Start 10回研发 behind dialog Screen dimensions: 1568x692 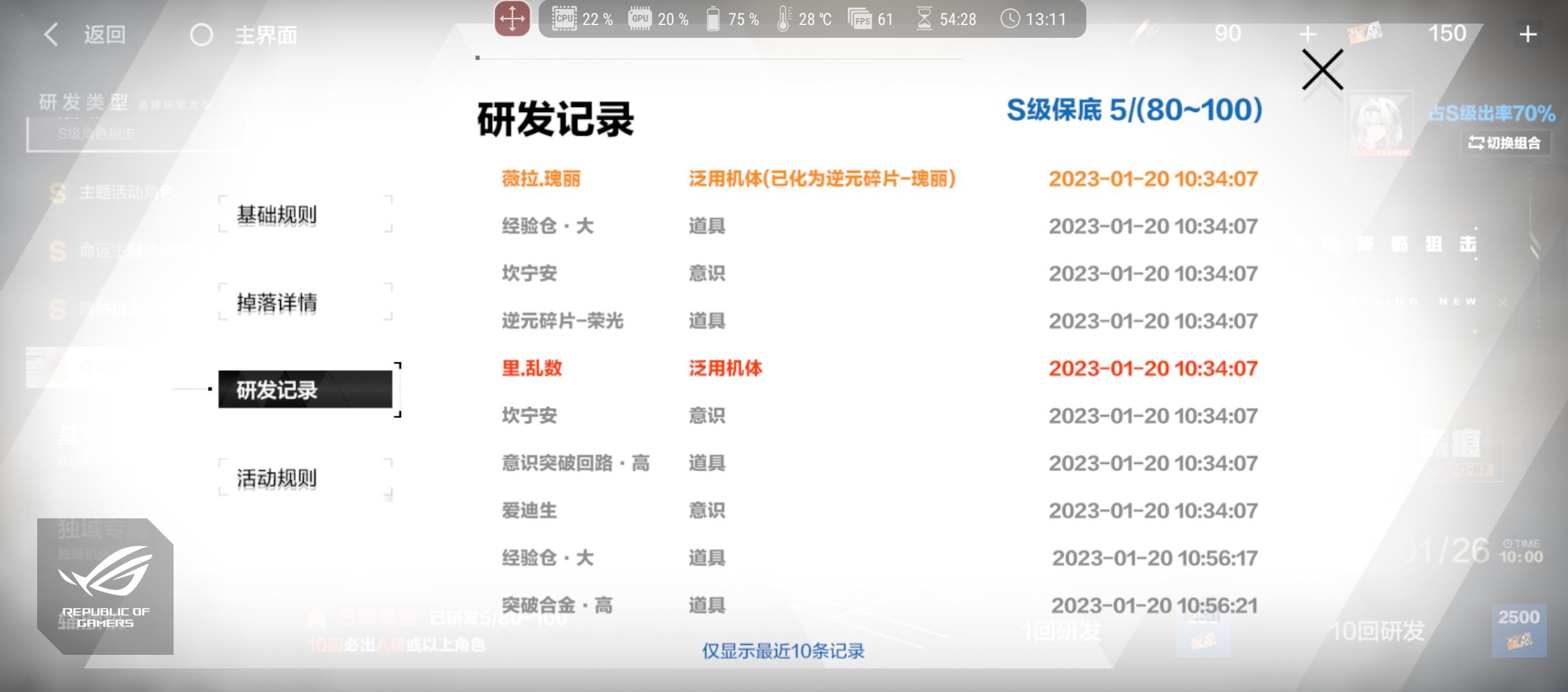(1377, 632)
